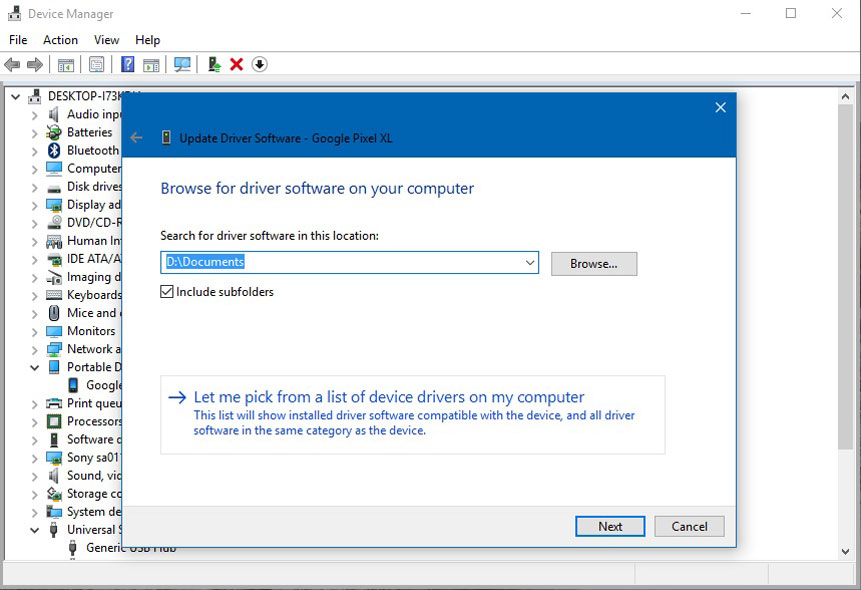Viewport: 861px width, 590px height.
Task: Select the Imaging devices icon
Action: tap(54, 277)
